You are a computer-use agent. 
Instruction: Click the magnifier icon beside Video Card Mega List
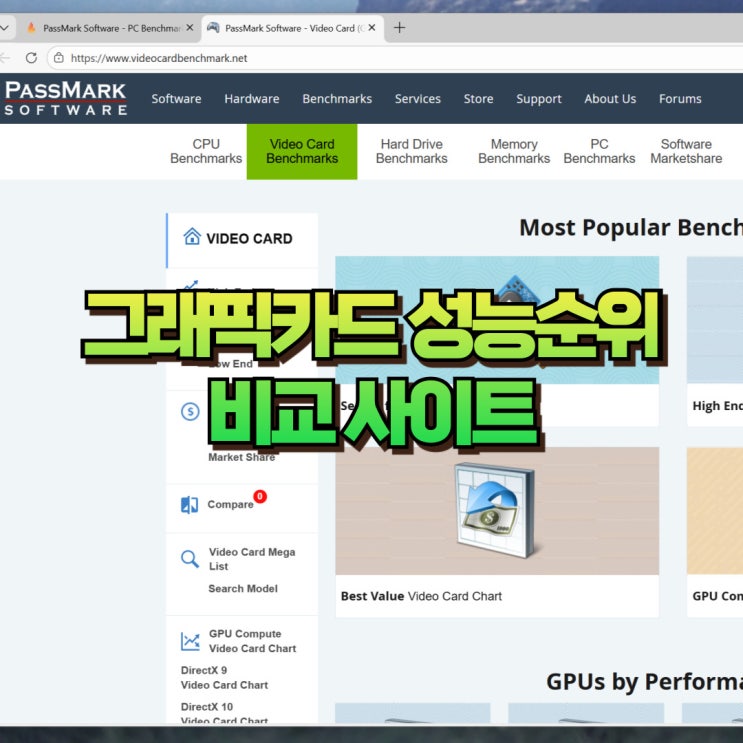tap(190, 559)
